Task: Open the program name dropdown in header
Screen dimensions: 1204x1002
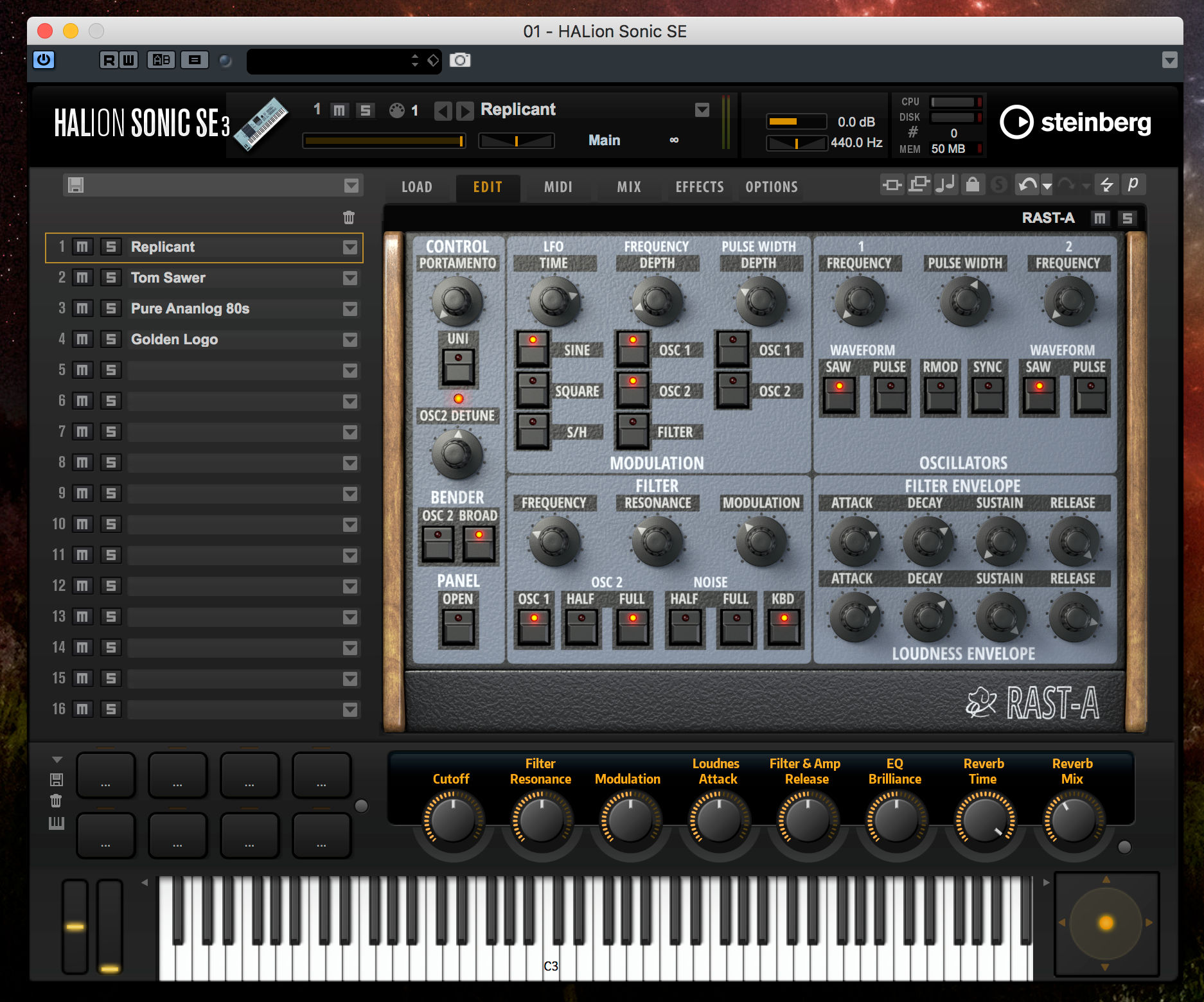Action: (702, 110)
